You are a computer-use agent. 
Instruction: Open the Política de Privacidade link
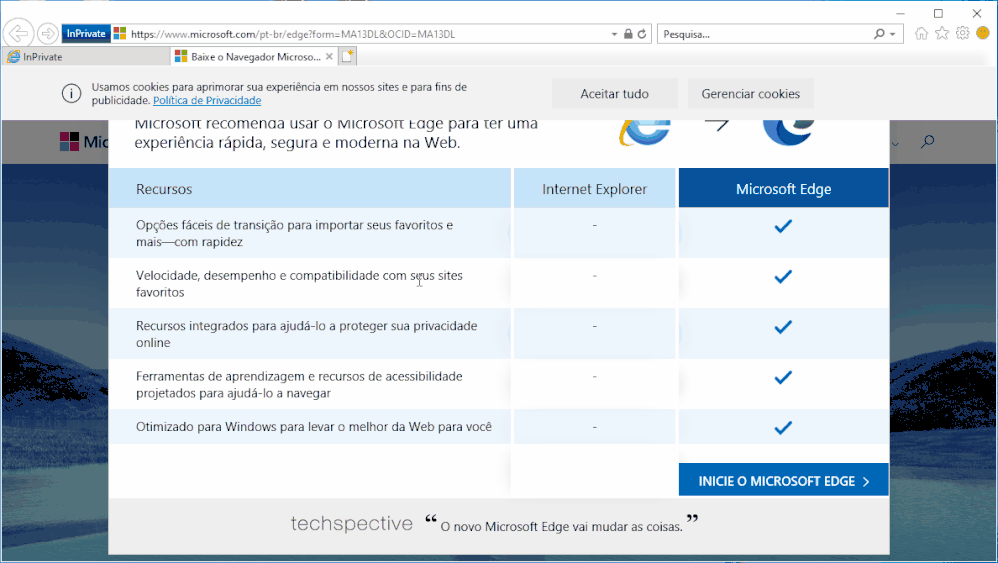coord(207,101)
